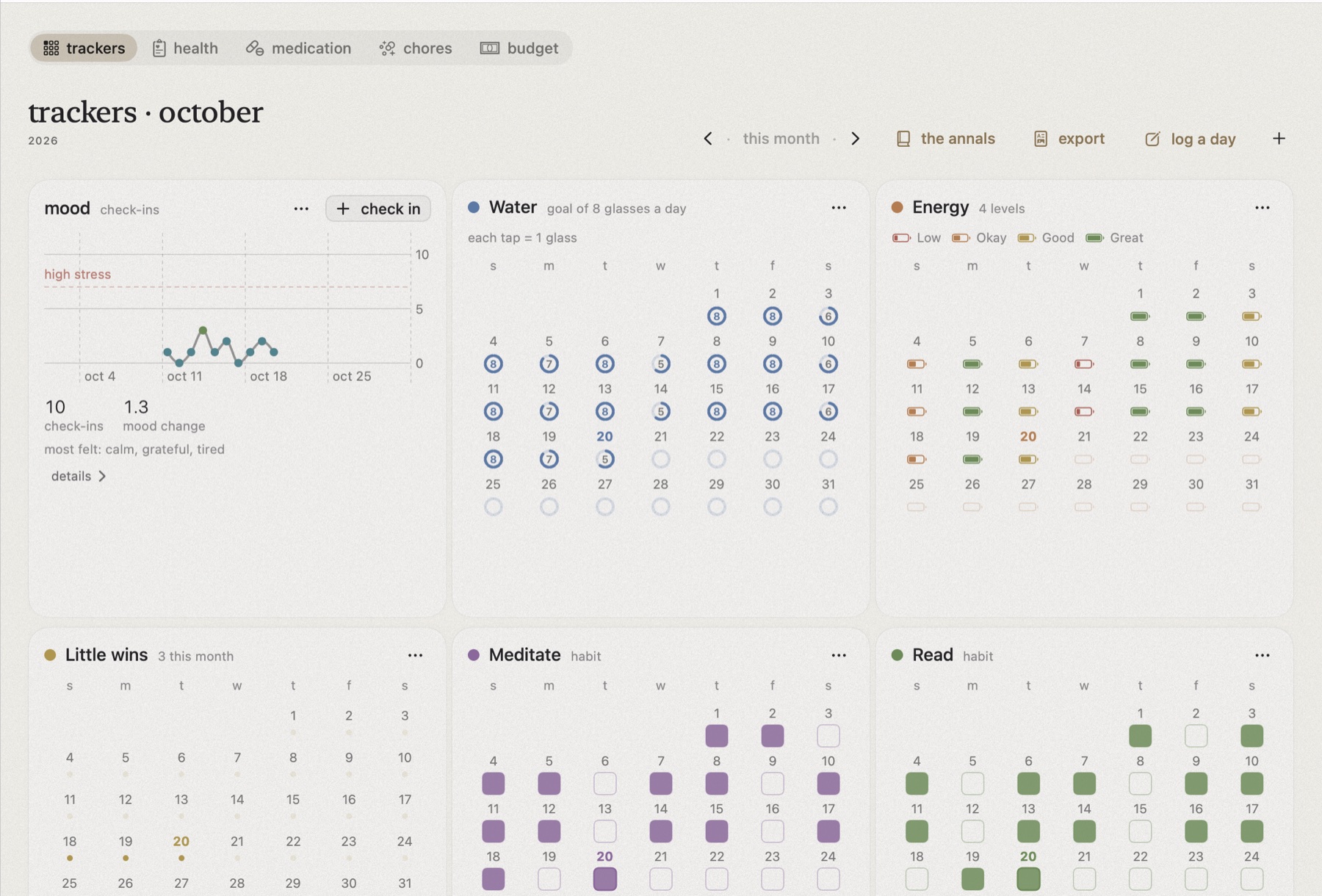The image size is (1322, 896).
Task: Click the Meditate tracker title
Action: pos(524,654)
